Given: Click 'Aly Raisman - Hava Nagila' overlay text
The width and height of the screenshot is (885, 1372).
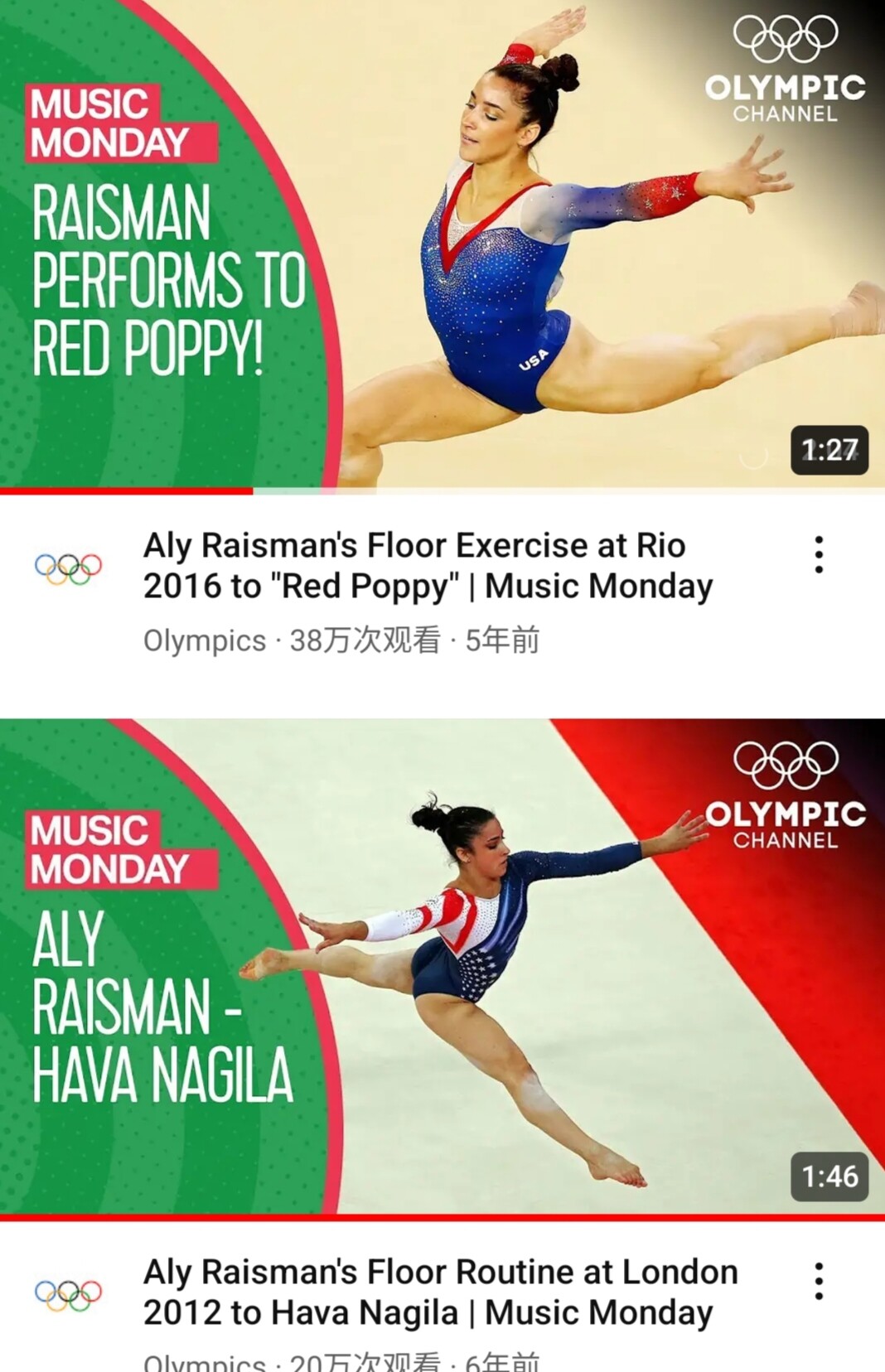Looking at the screenshot, I should (x=162, y=1007).
